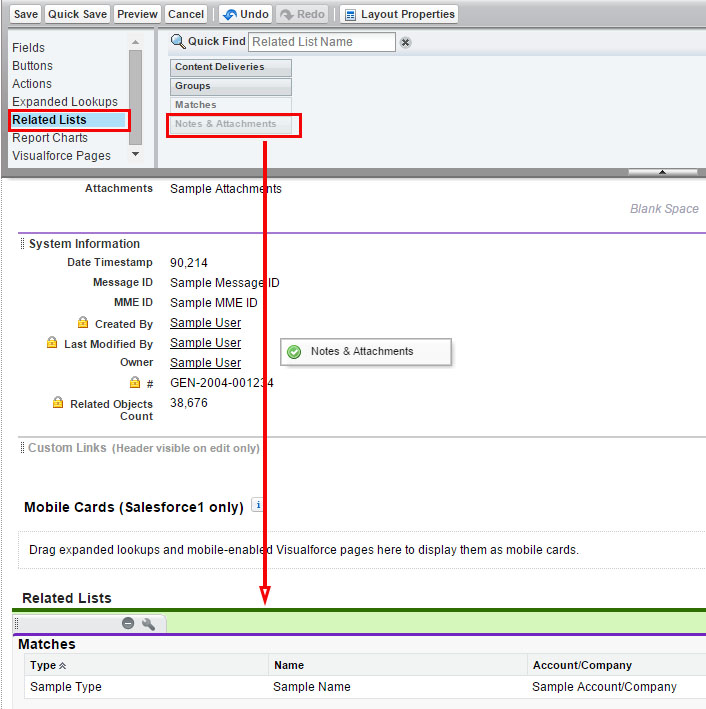Viewport: 706px width, 709px height.
Task: Open Sample User link for Owner
Action: pyautogui.click(x=205, y=363)
